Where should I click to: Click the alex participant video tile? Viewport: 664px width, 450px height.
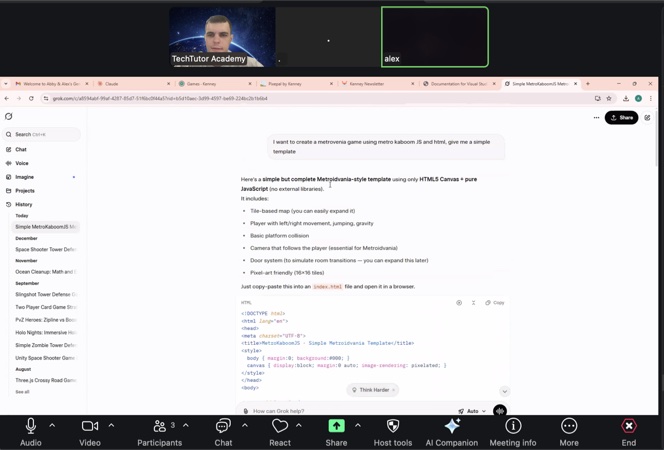tap(434, 37)
